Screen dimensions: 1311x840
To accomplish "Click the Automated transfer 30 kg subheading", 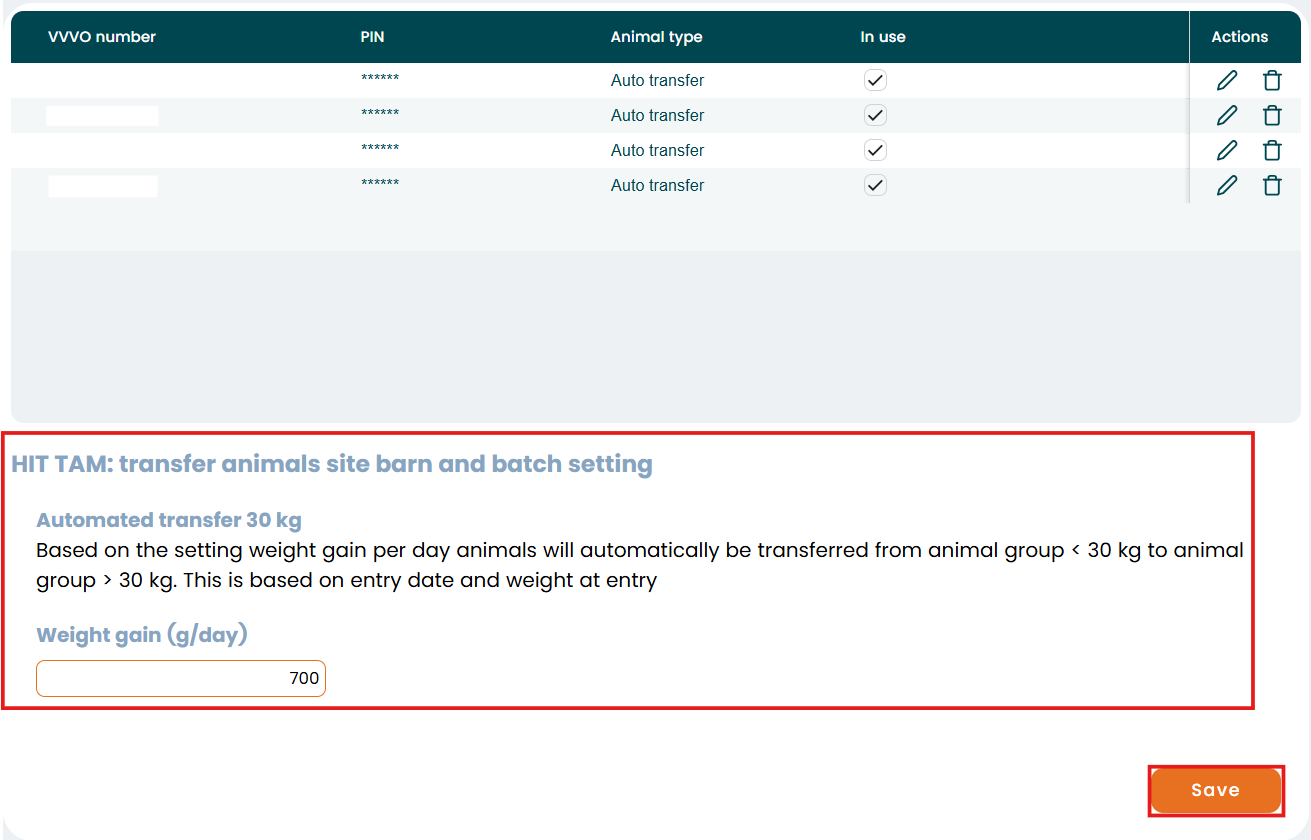I will tap(169, 520).
